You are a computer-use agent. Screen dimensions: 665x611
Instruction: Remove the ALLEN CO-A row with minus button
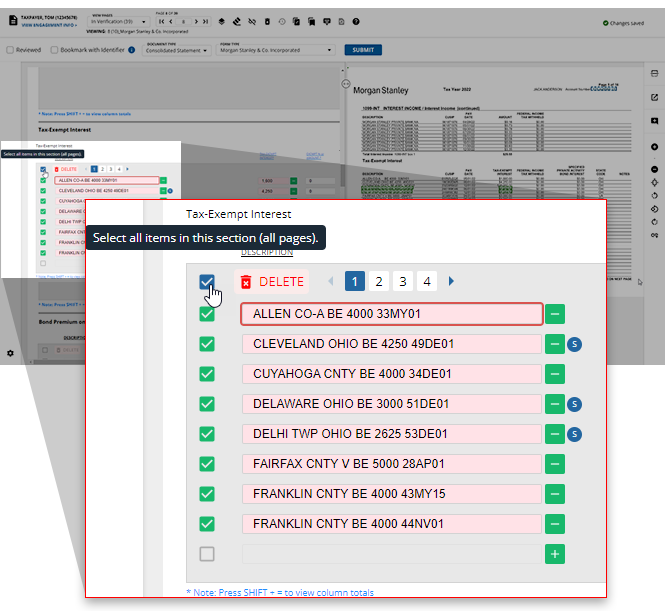[555, 314]
